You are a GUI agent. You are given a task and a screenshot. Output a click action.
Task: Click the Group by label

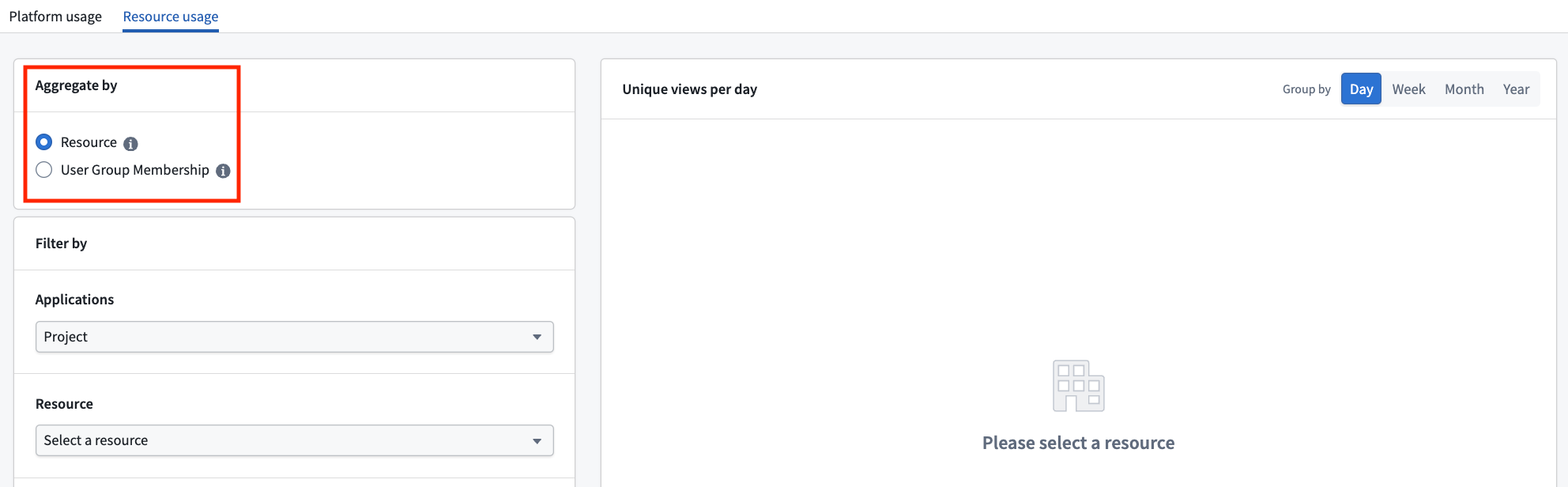coord(1306,89)
